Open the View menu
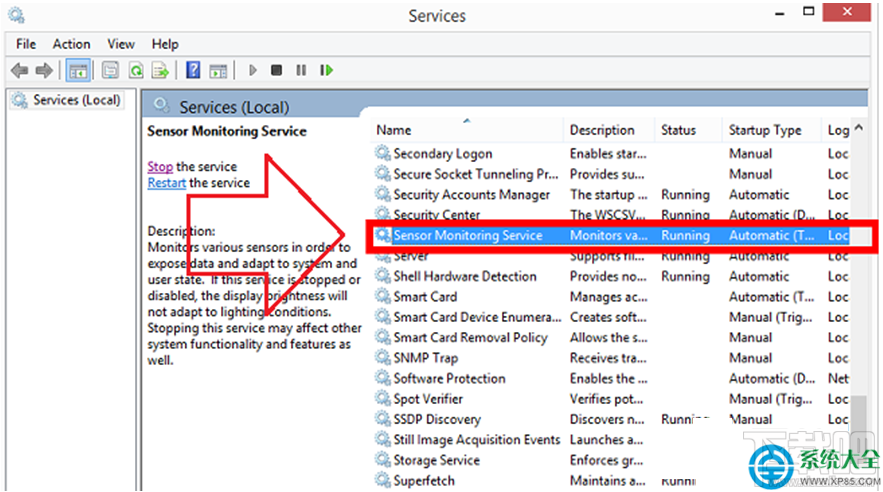This screenshot has height=492, width=883. point(121,44)
